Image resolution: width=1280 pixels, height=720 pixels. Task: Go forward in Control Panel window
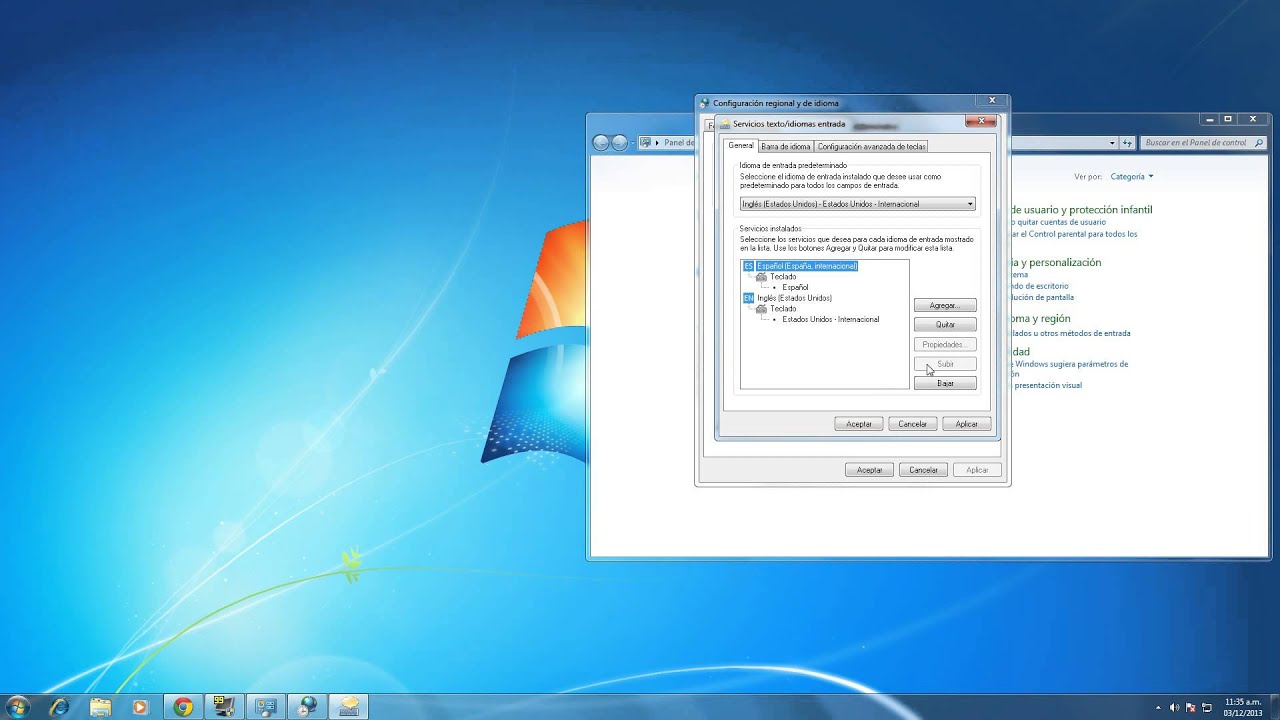pyautogui.click(x=619, y=143)
